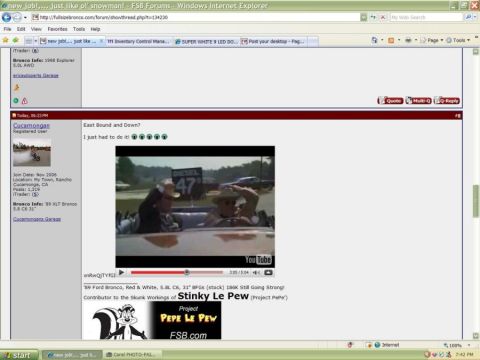The image size is (480, 360).
Task: Click the search magnifier icon
Action: click(x=468, y=17)
